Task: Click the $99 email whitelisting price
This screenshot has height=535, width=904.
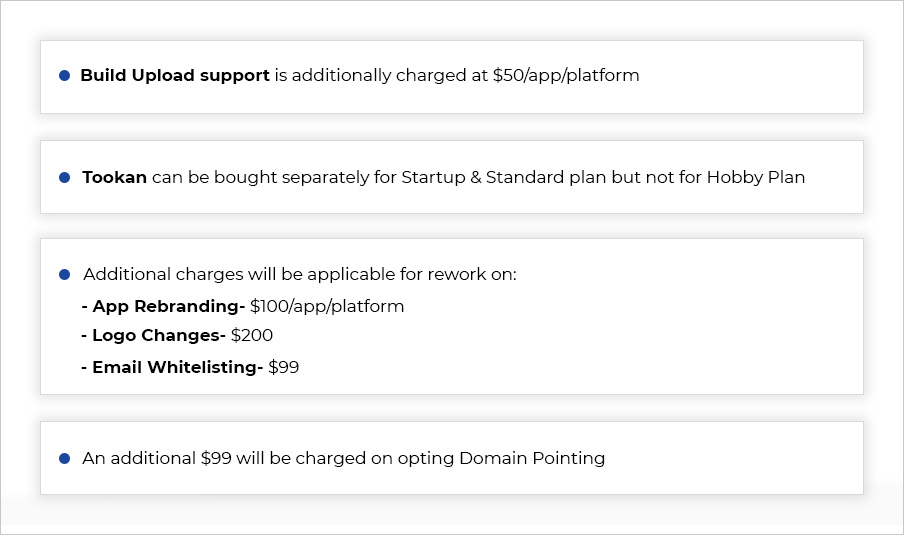Action: click(x=284, y=367)
